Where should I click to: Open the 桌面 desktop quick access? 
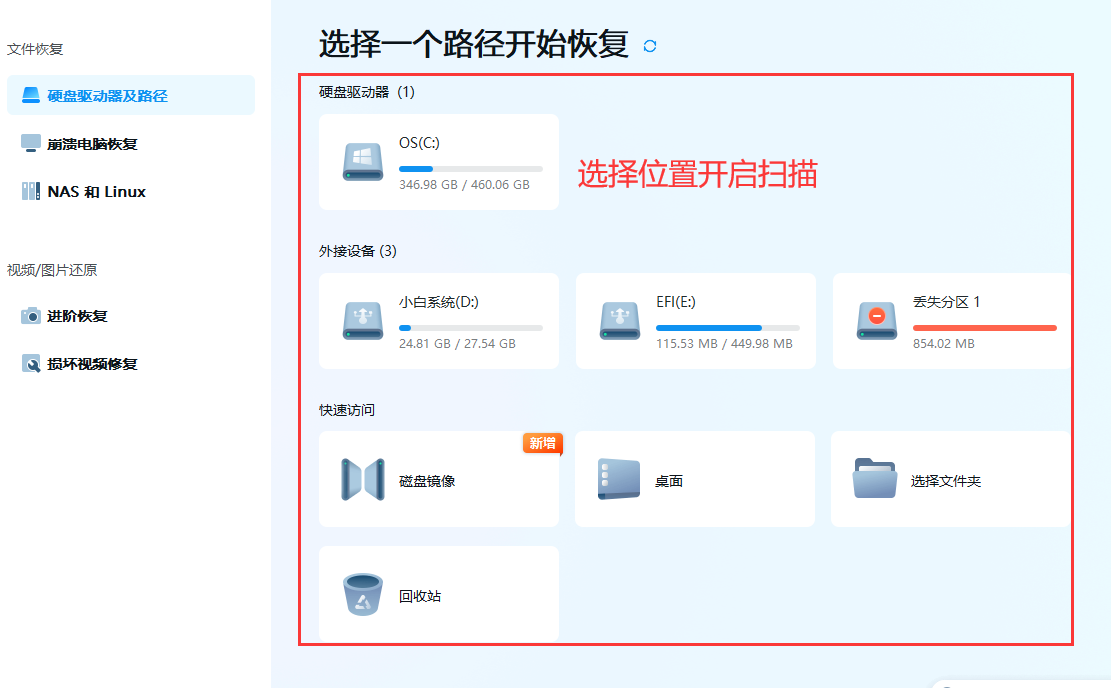coord(694,478)
